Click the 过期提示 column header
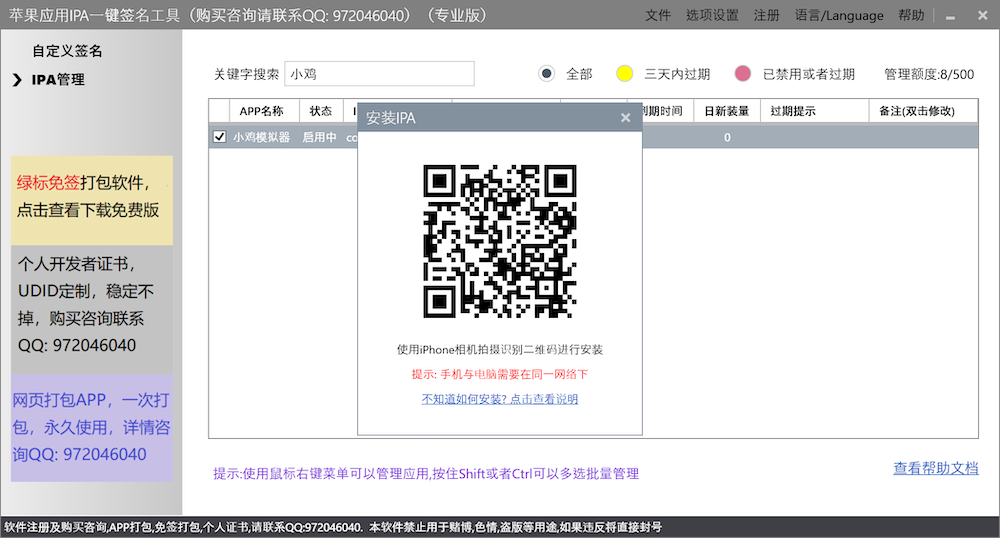1000x538 pixels. tap(814, 111)
